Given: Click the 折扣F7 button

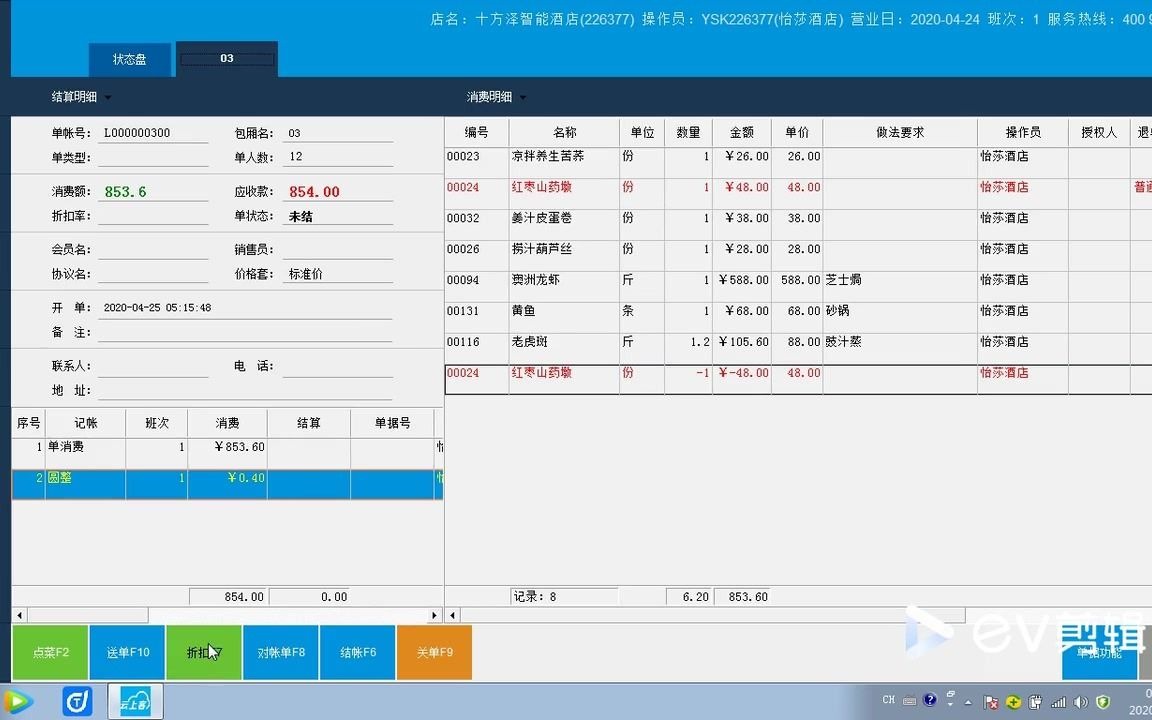Looking at the screenshot, I should [x=203, y=652].
